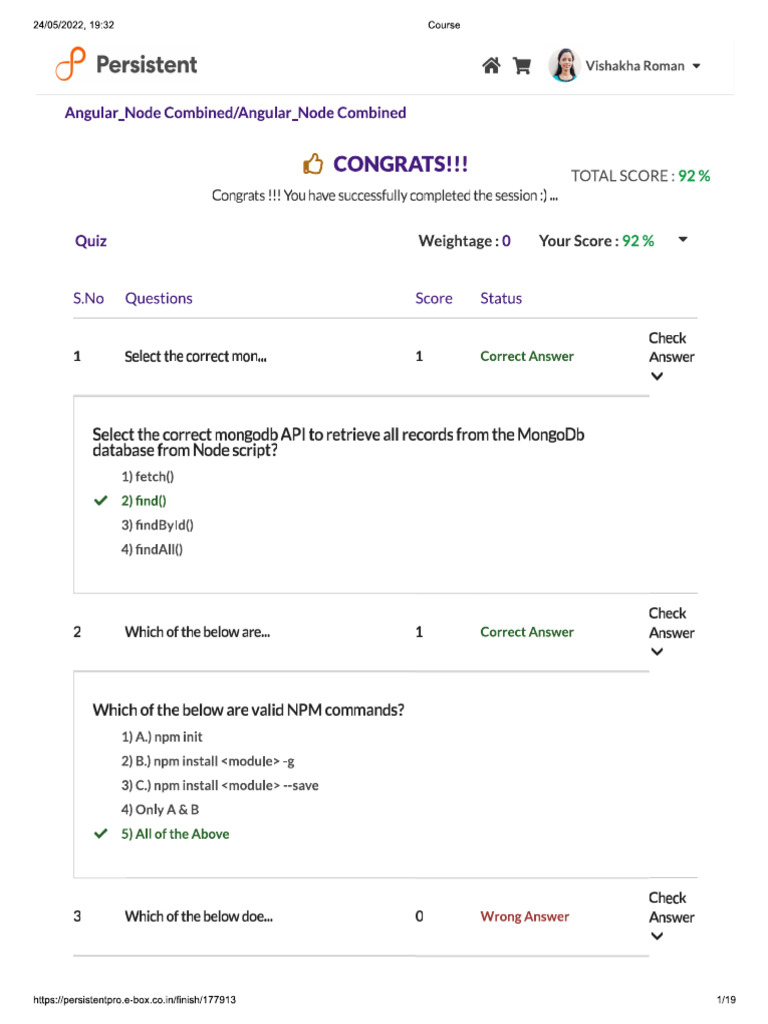Screen dimensions: 768x1024
Task: Open the shopping cart icon
Action: click(x=521, y=66)
